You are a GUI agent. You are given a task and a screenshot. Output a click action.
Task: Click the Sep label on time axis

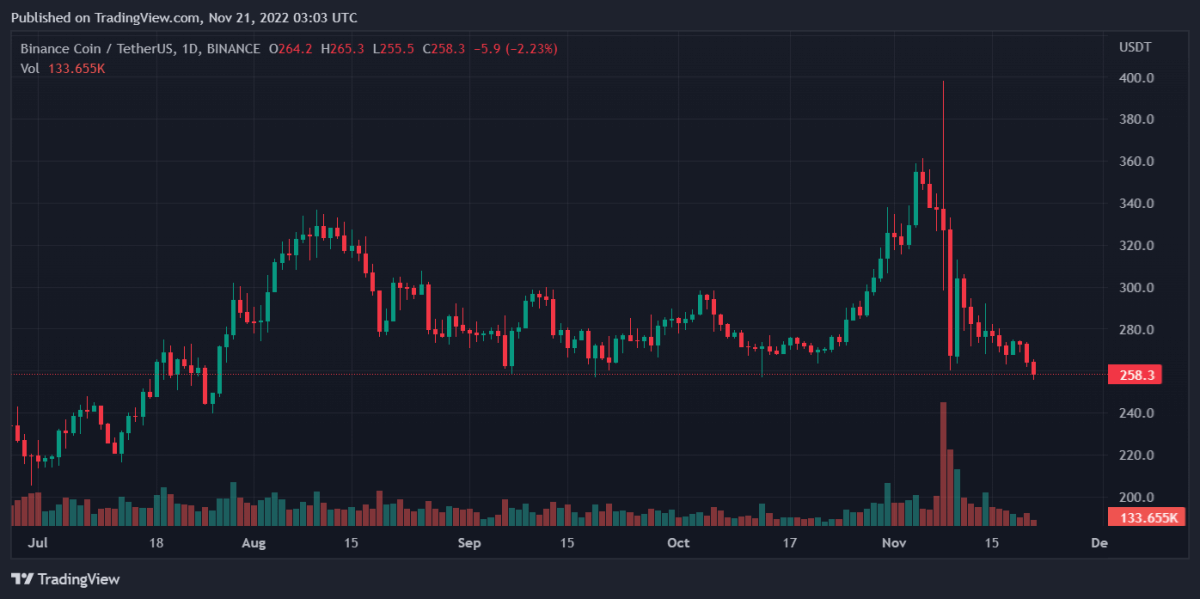469,543
